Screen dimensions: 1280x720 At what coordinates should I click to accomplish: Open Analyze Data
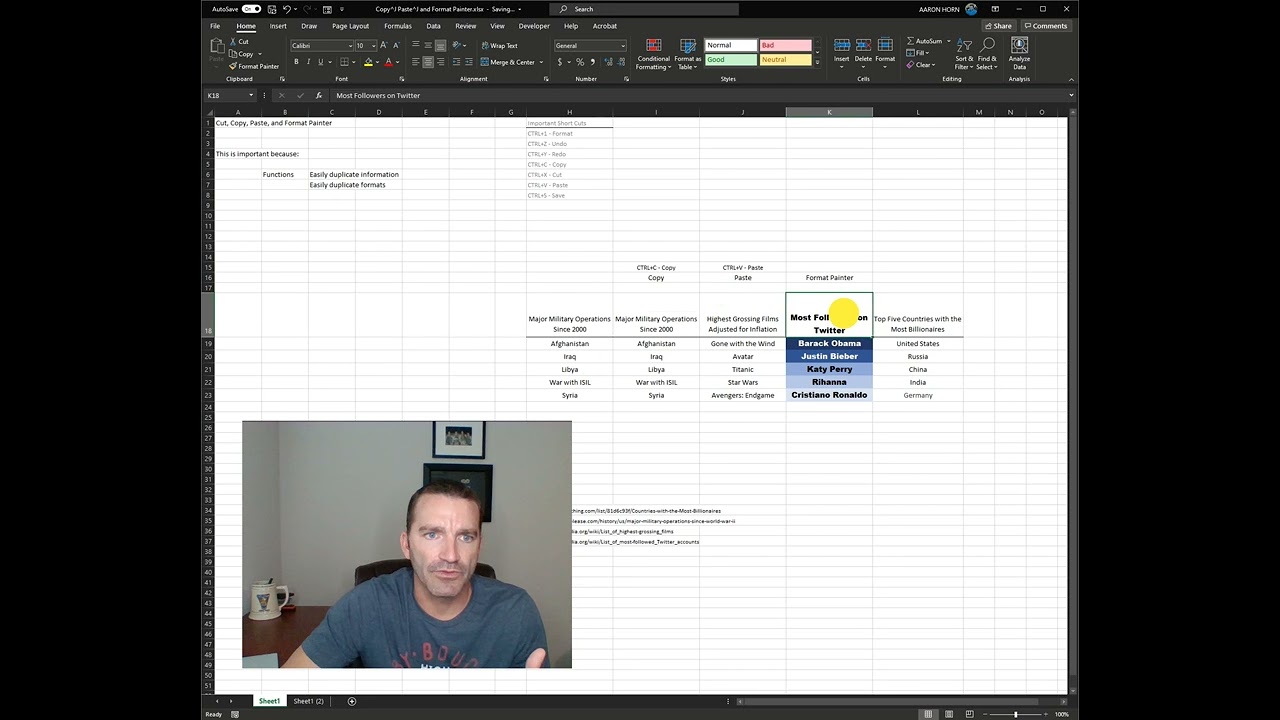[x=1019, y=54]
